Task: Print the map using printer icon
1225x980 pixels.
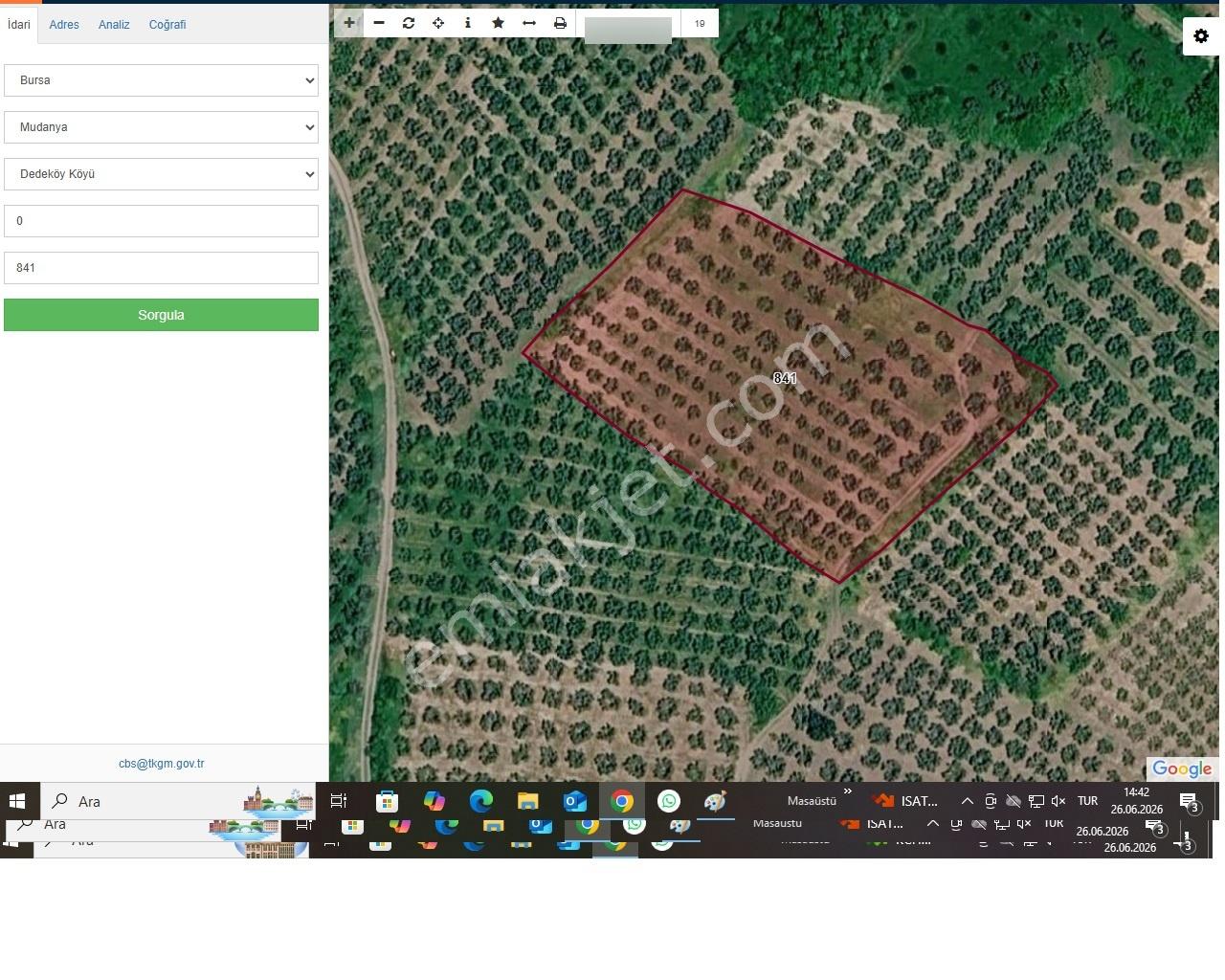Action: (x=560, y=23)
